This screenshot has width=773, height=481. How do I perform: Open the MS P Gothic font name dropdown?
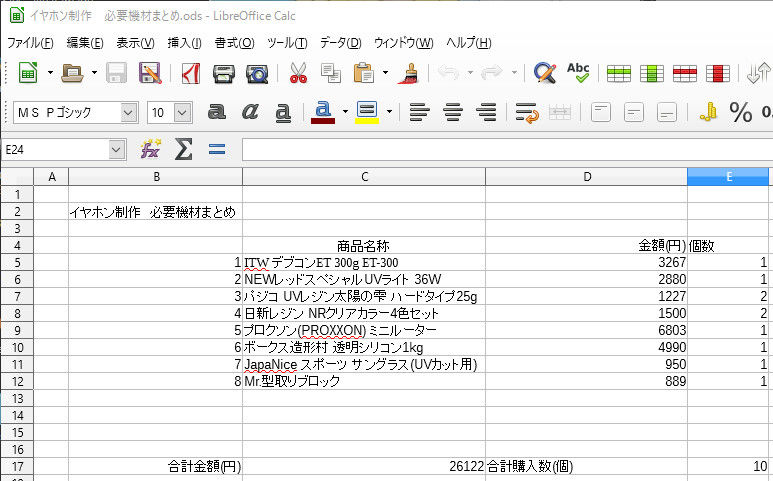128,113
